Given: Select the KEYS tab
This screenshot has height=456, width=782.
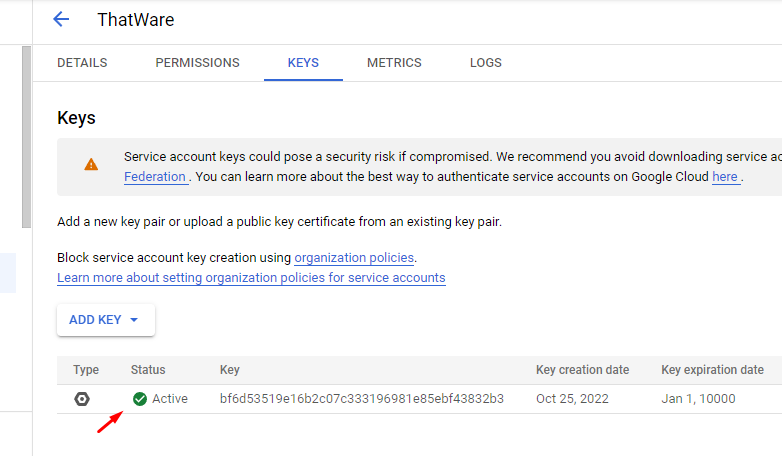Looking at the screenshot, I should pos(303,62).
